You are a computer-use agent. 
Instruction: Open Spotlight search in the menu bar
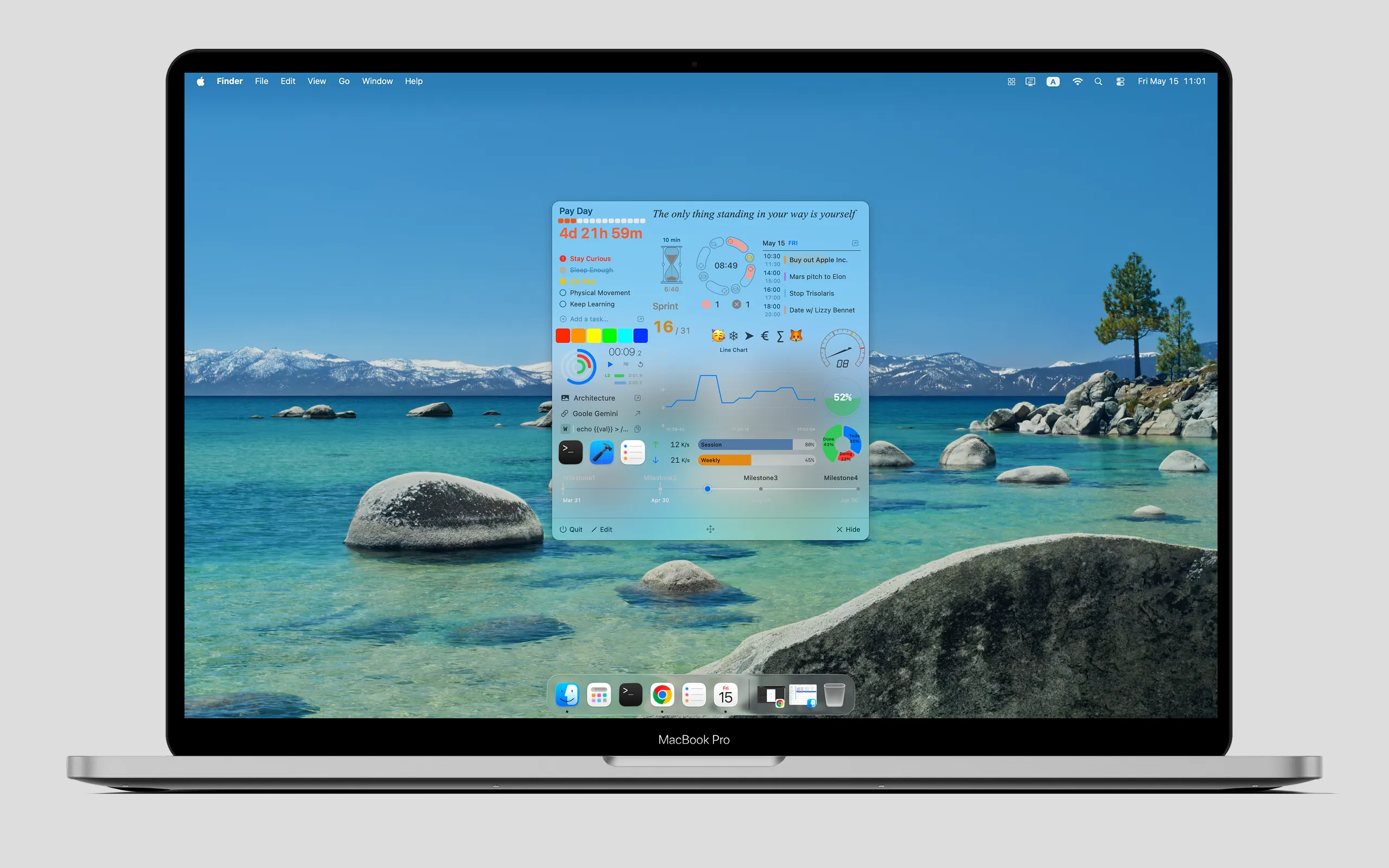click(1098, 81)
